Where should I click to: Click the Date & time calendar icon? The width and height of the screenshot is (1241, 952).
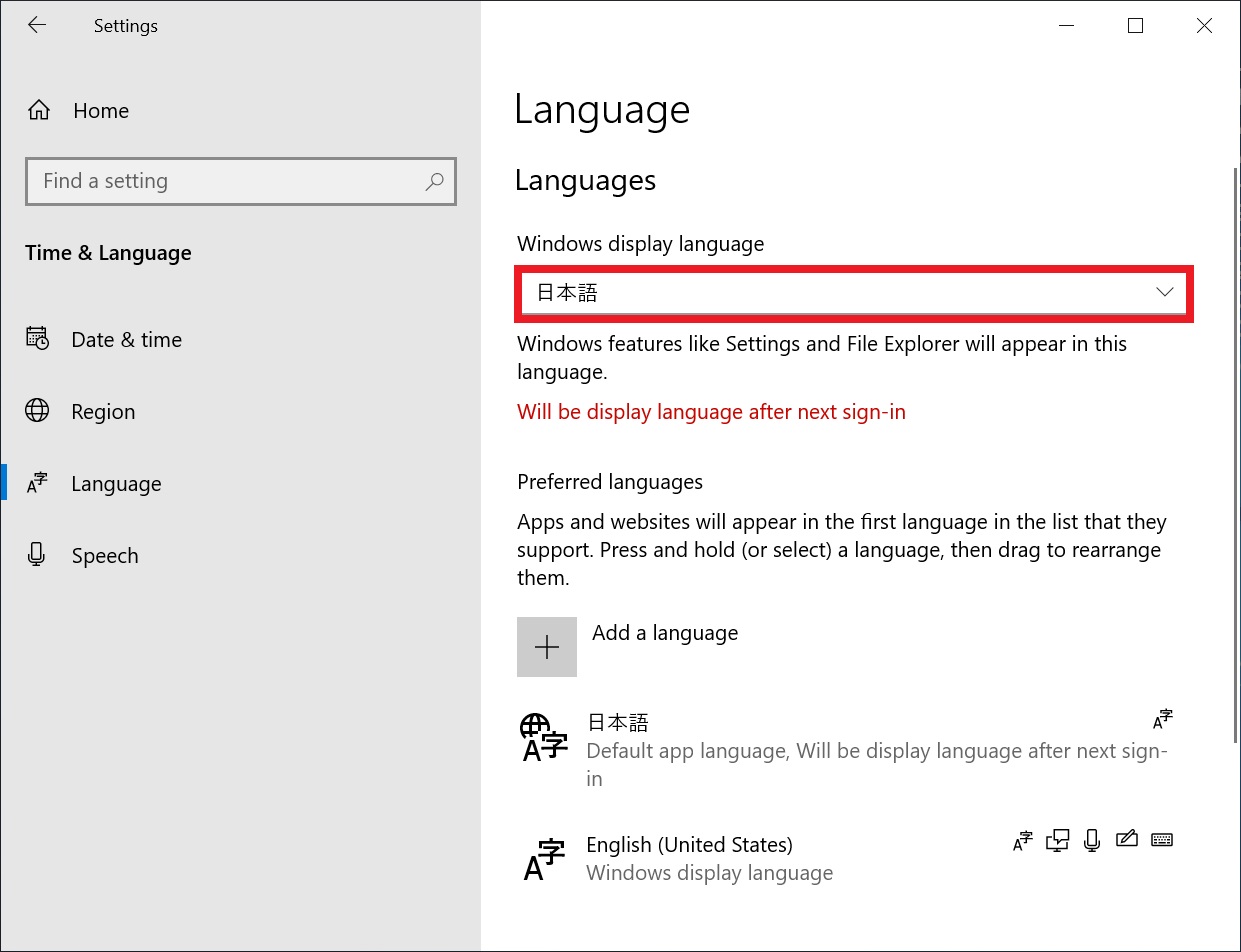pos(37,339)
